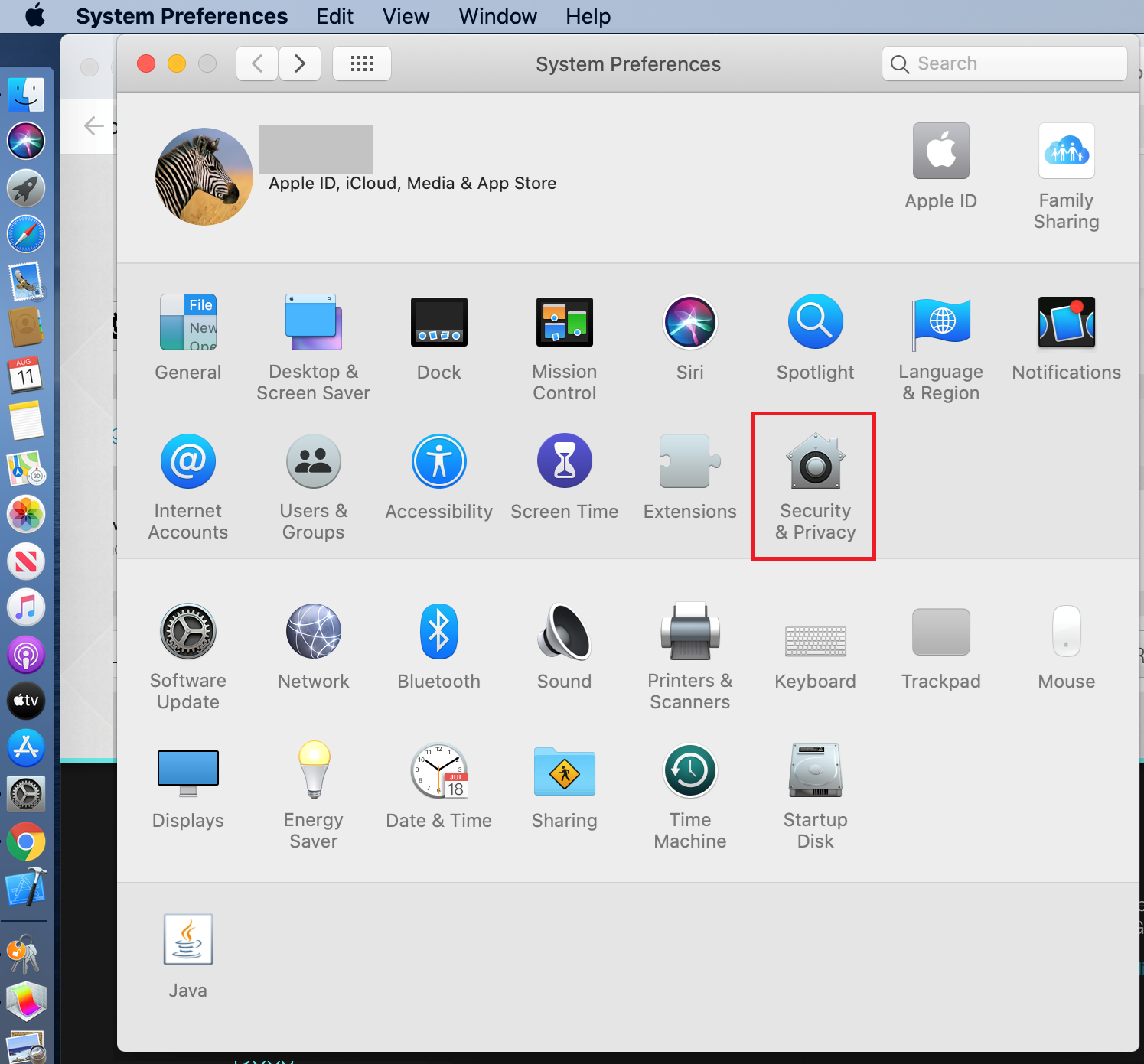1144x1064 pixels.
Task: Launch Safari from the Dock
Action: coord(26,235)
